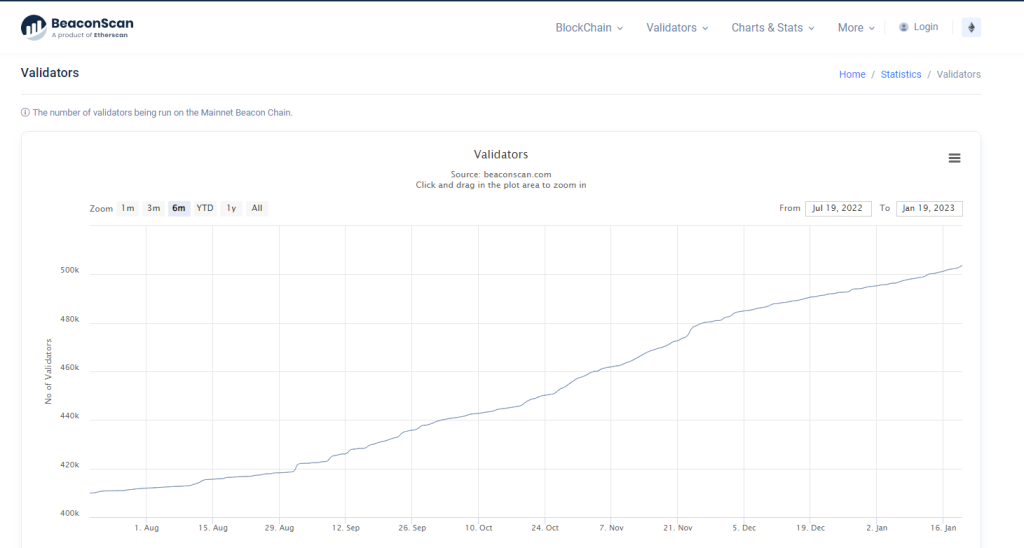Set chart zoom to 1m
This screenshot has height=548, width=1024.
point(127,208)
